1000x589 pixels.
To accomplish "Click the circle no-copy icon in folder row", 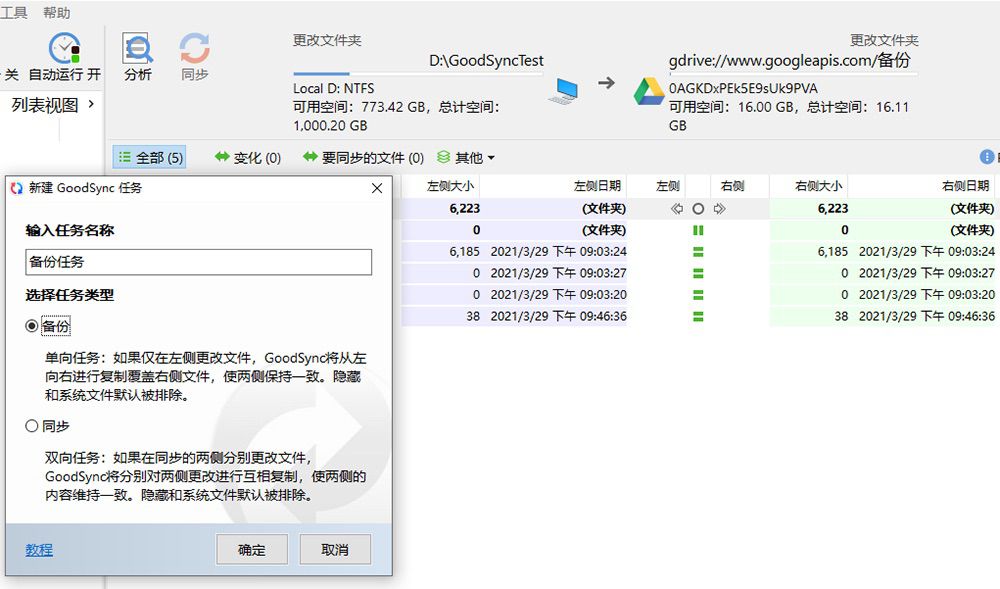I will tap(698, 208).
